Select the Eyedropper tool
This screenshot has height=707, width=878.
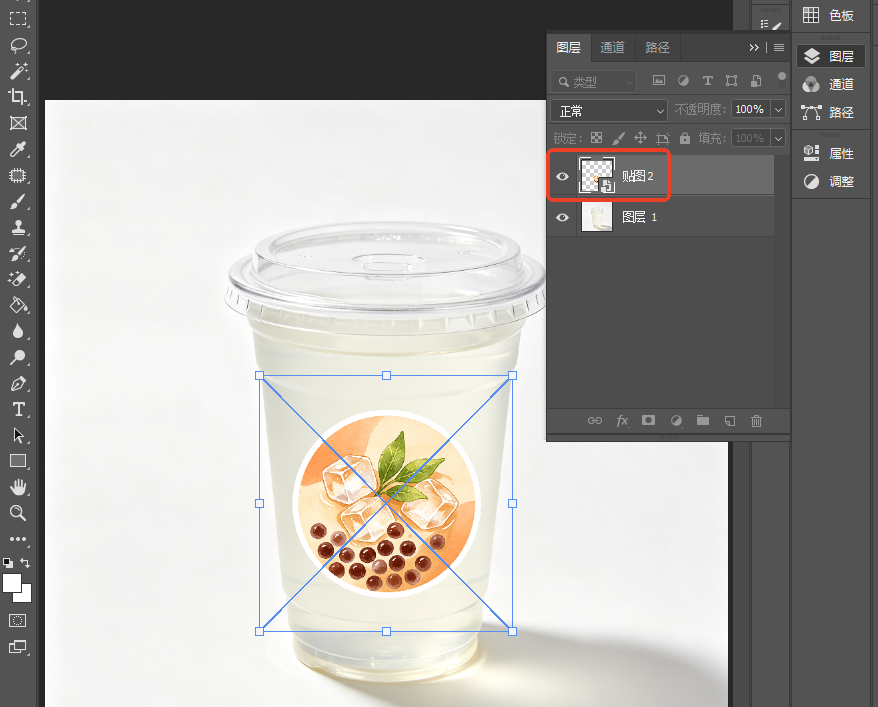pyautogui.click(x=18, y=149)
